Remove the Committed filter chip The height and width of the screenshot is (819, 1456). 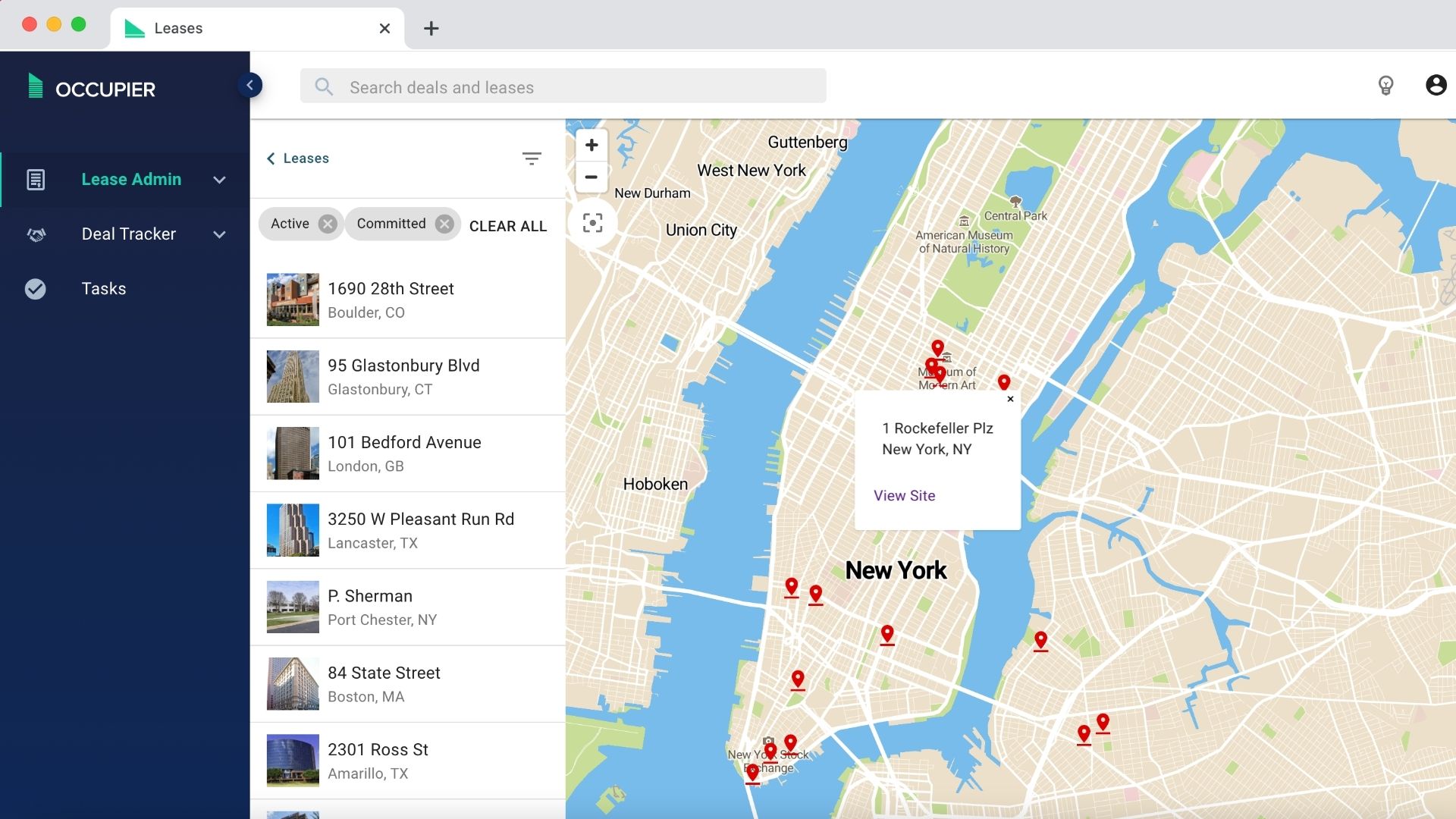445,224
